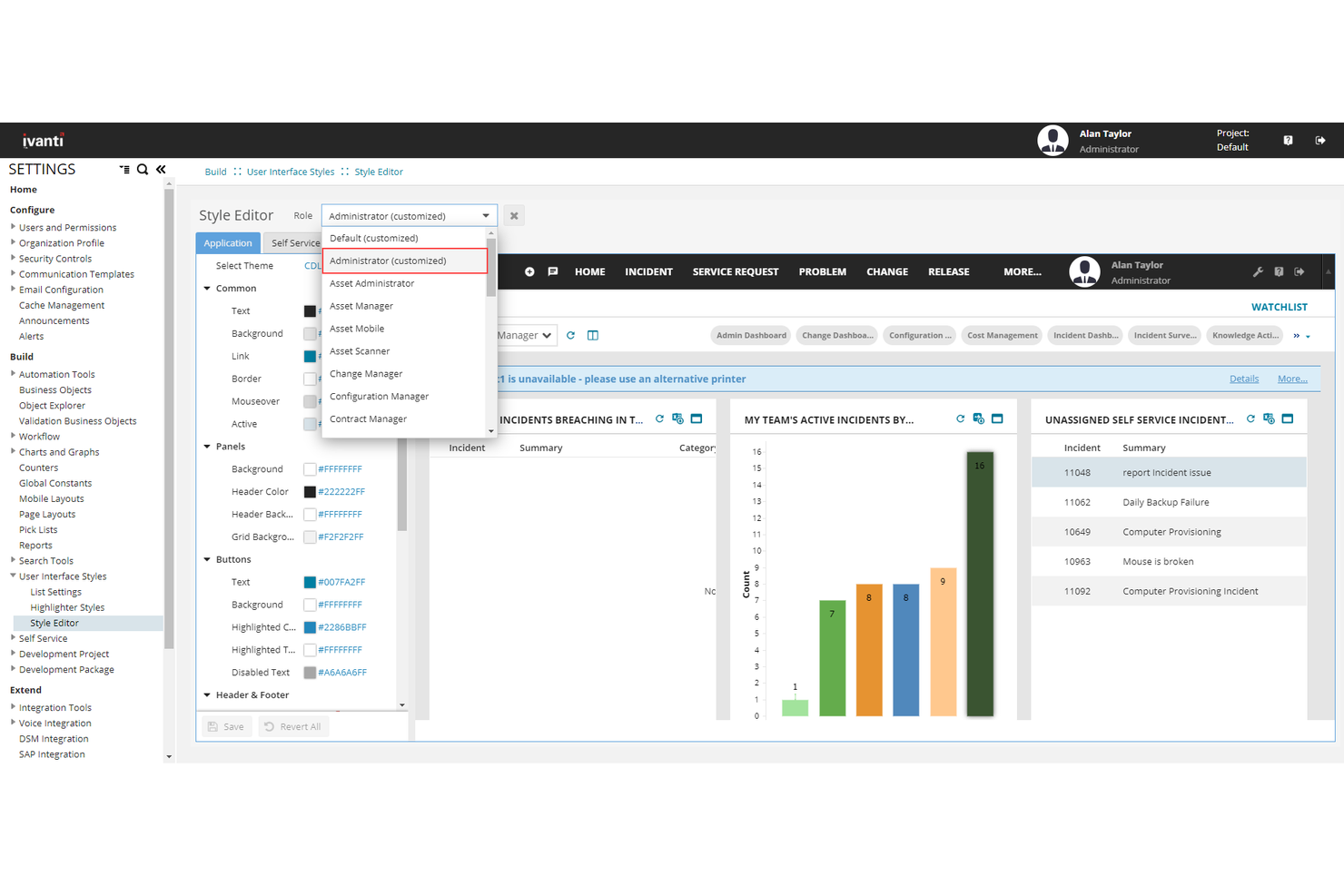
Task: Click the #007FA2FF button text color swatch
Action: (311, 582)
